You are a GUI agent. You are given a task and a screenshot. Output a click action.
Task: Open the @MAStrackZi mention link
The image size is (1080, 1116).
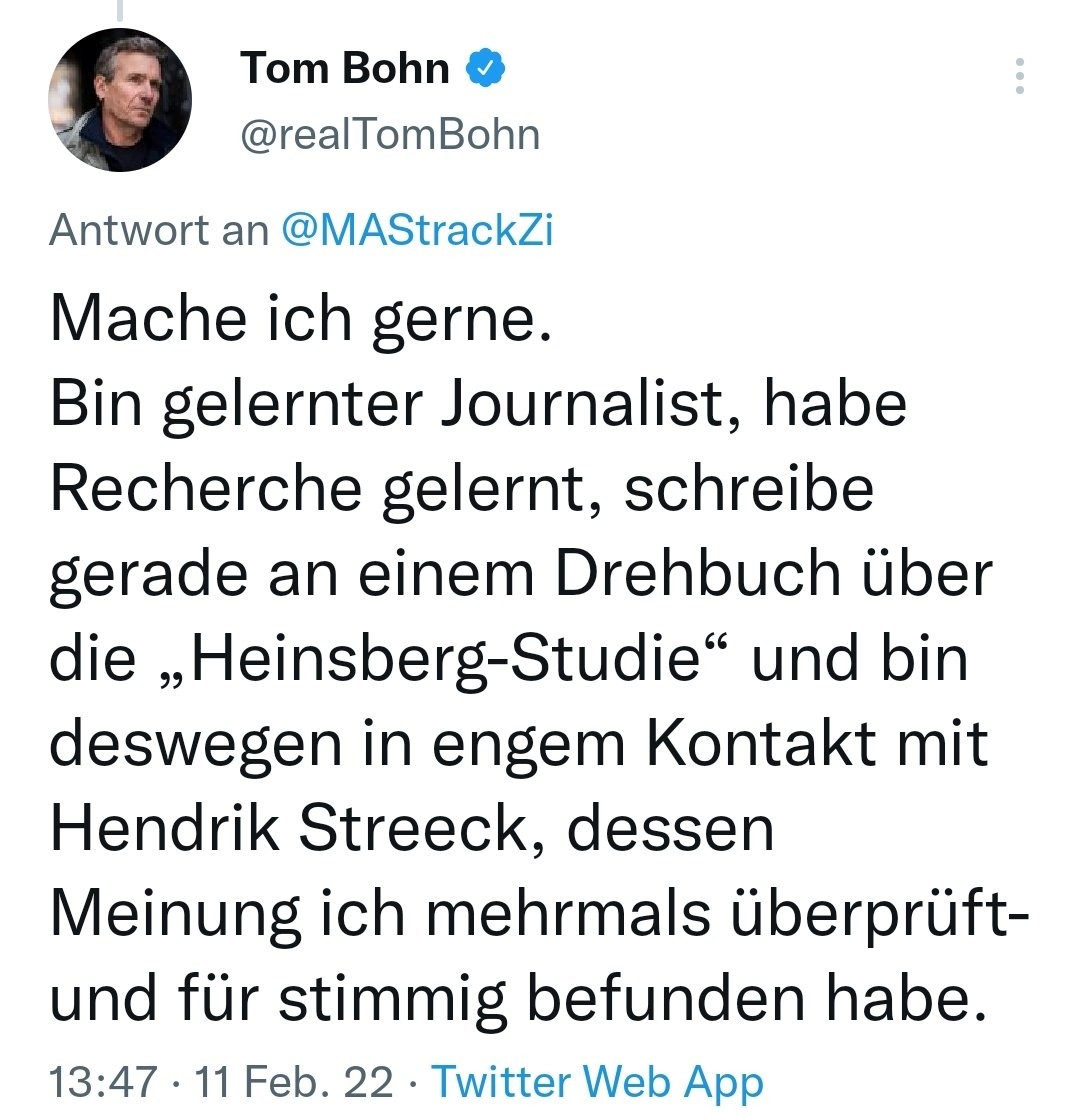pos(418,231)
